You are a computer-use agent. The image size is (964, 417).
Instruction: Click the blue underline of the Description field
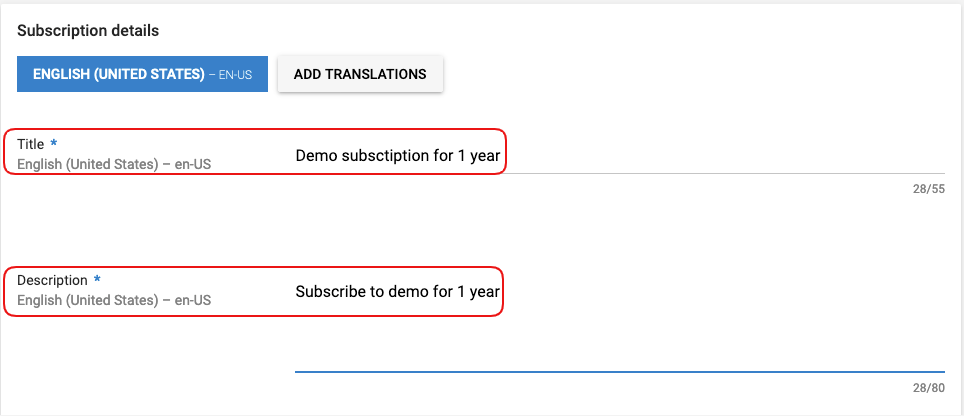pyautogui.click(x=619, y=372)
